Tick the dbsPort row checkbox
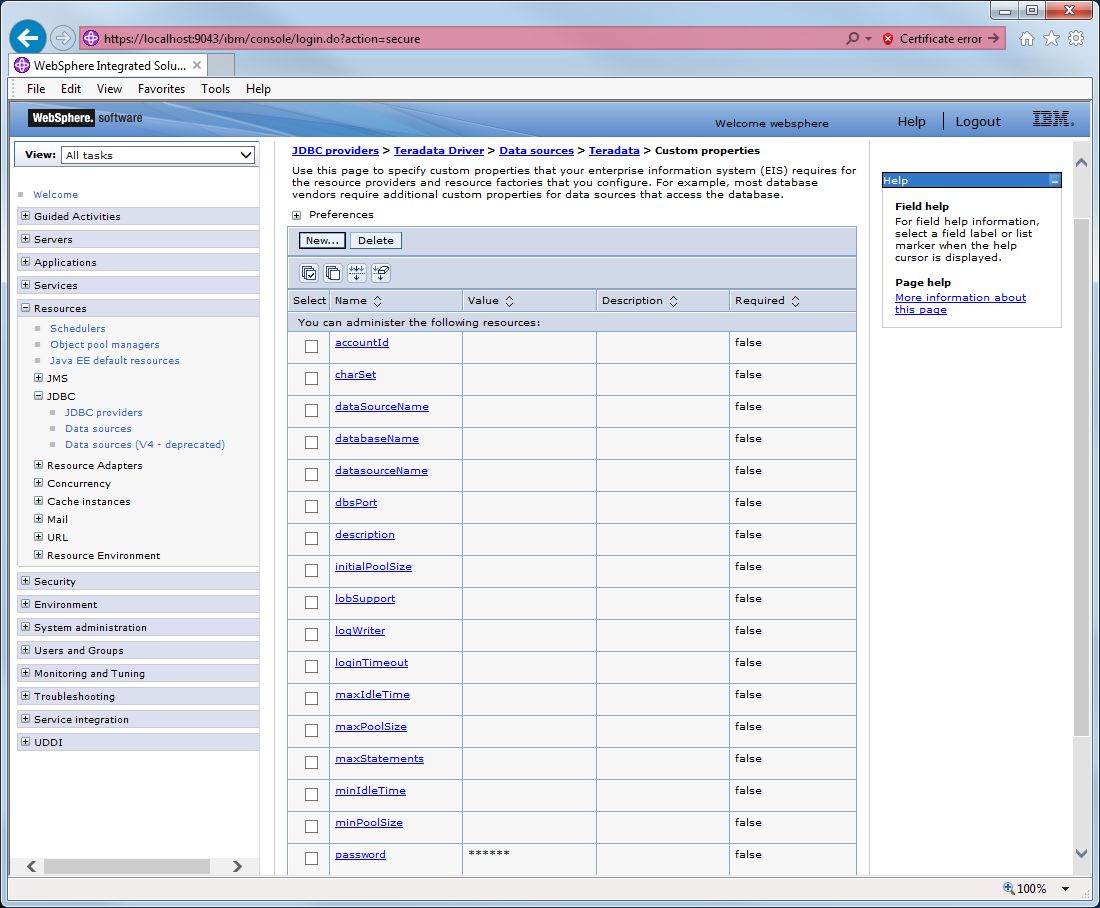1100x908 pixels. [311, 507]
